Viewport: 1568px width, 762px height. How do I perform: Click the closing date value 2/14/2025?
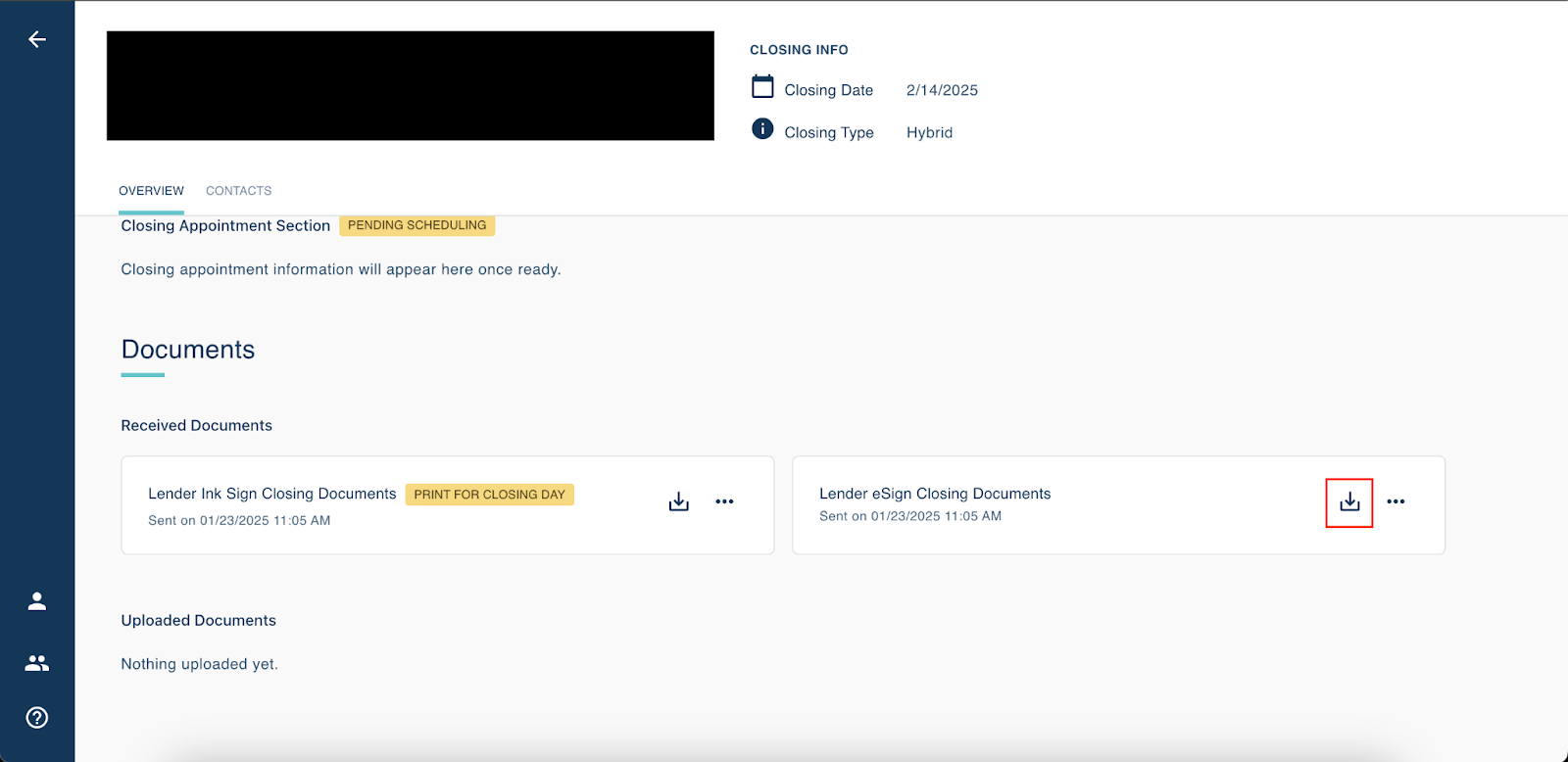(942, 90)
